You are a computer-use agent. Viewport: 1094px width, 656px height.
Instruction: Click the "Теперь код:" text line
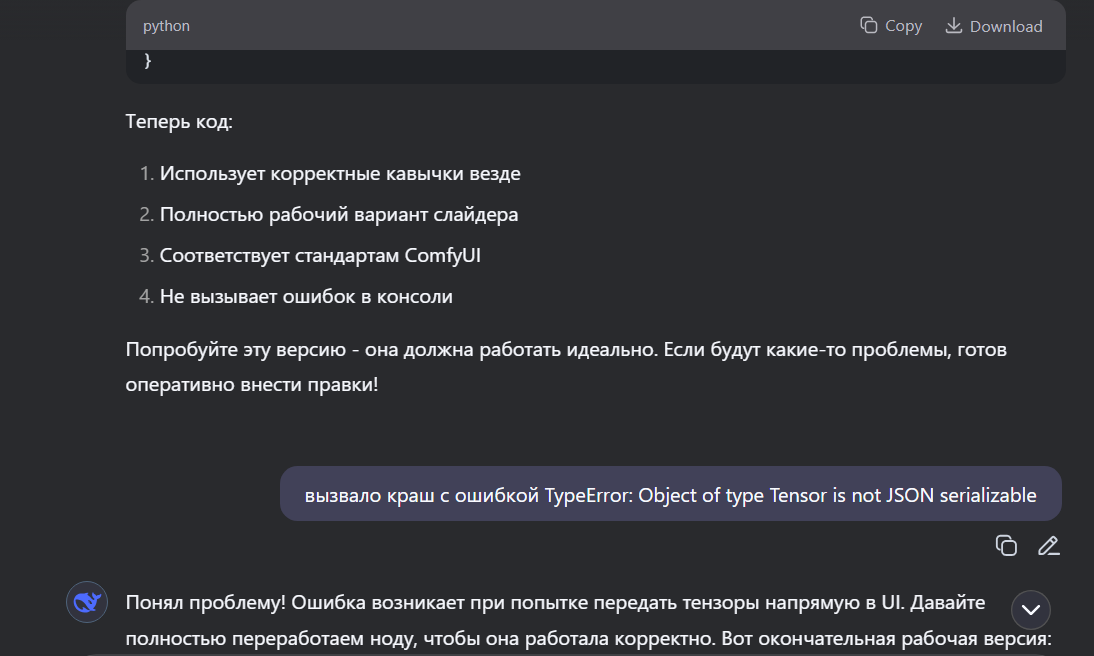click(x=179, y=122)
